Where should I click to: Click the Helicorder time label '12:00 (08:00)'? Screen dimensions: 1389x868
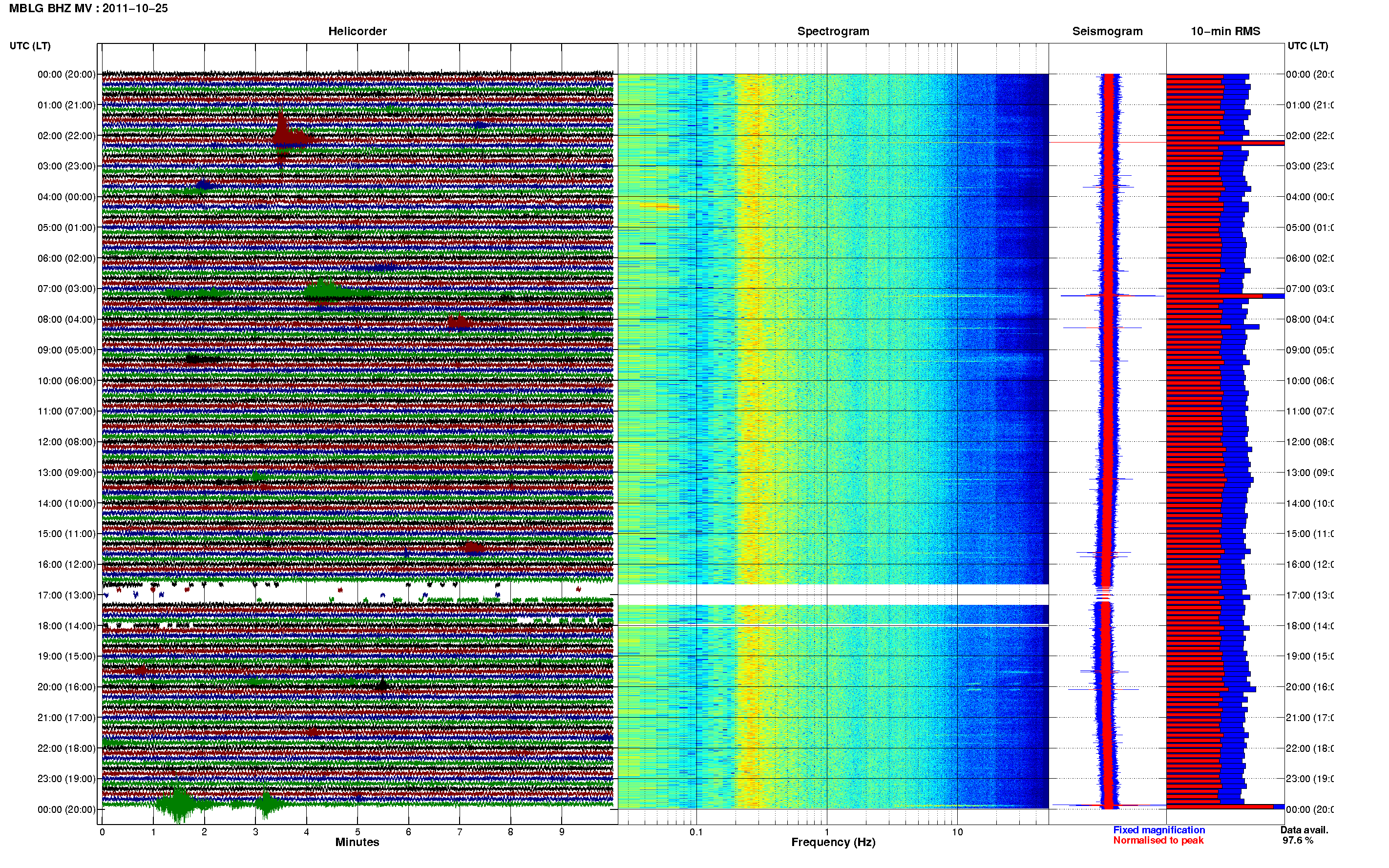pos(66,442)
